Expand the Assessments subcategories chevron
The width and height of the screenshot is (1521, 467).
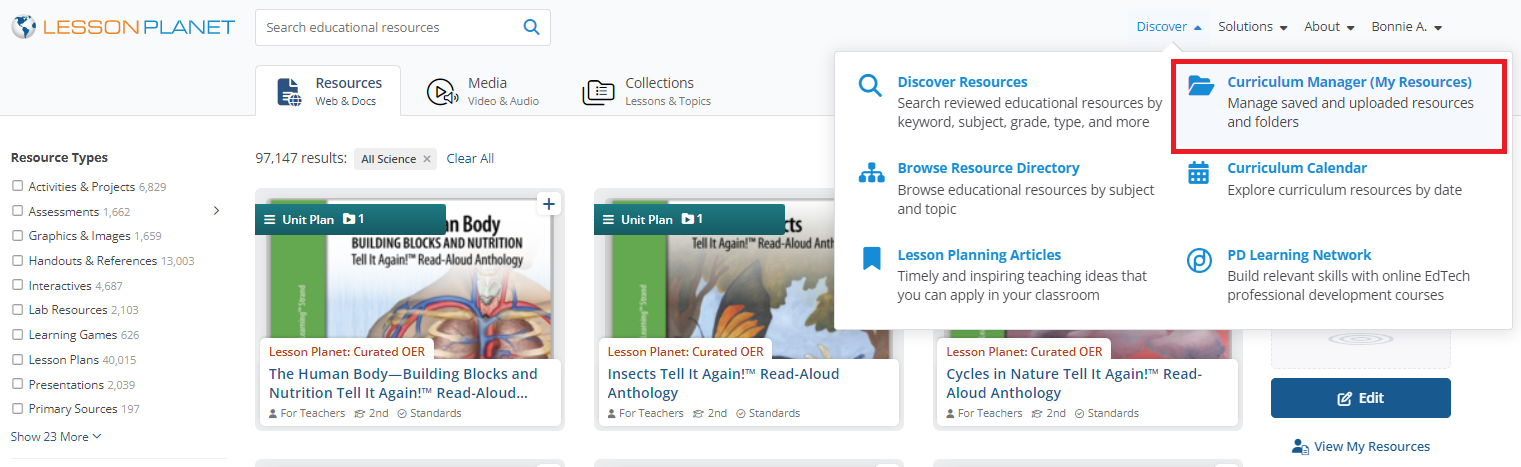(x=216, y=210)
